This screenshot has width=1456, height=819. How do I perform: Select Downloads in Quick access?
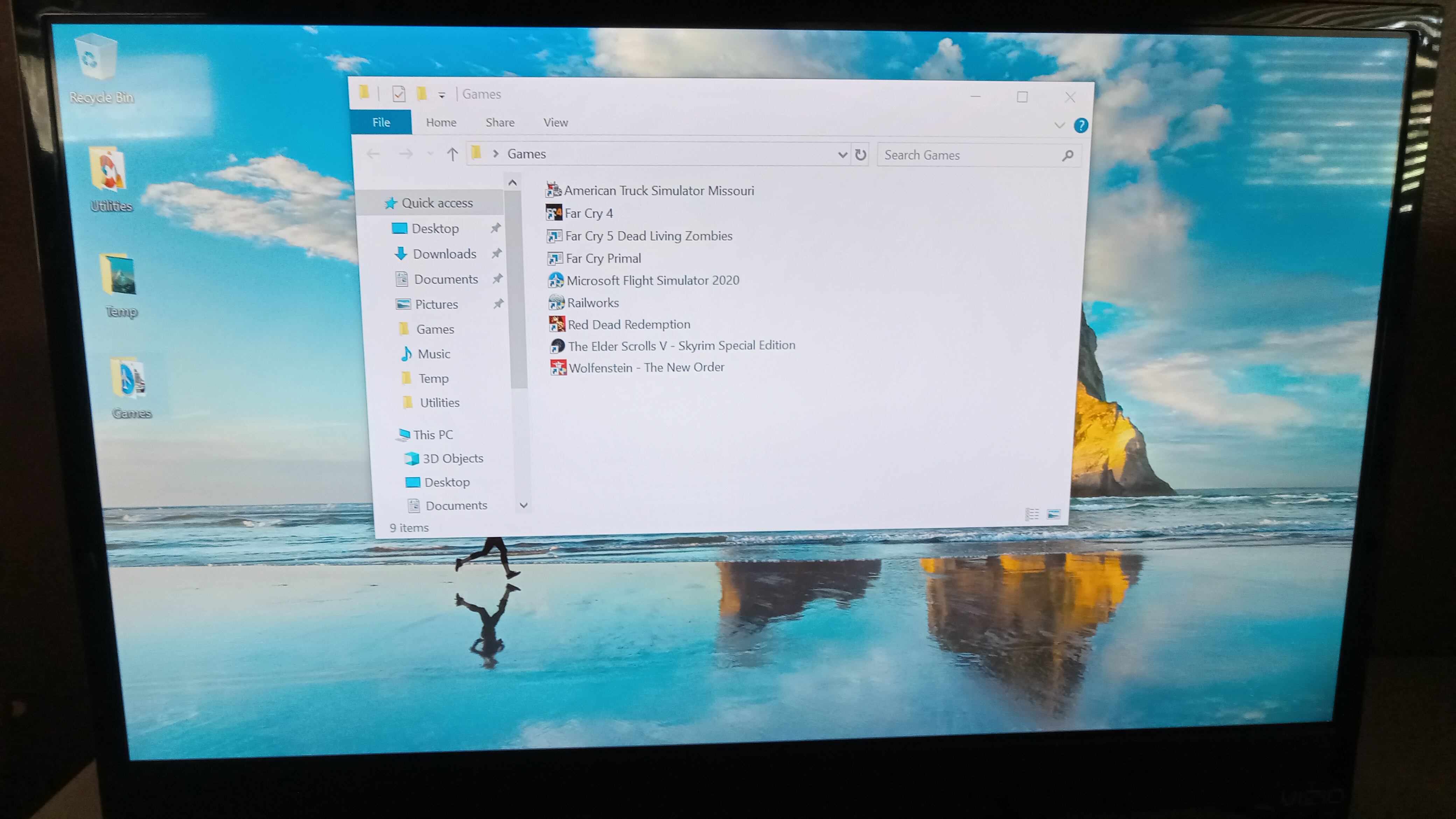[444, 254]
